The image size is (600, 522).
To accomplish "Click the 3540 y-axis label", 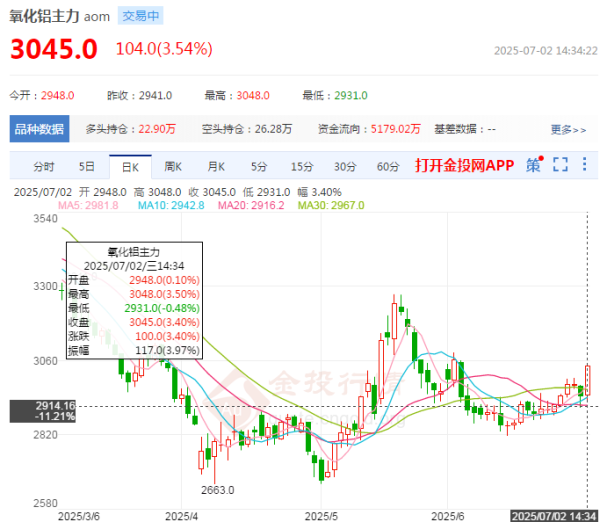I will 46,219.
